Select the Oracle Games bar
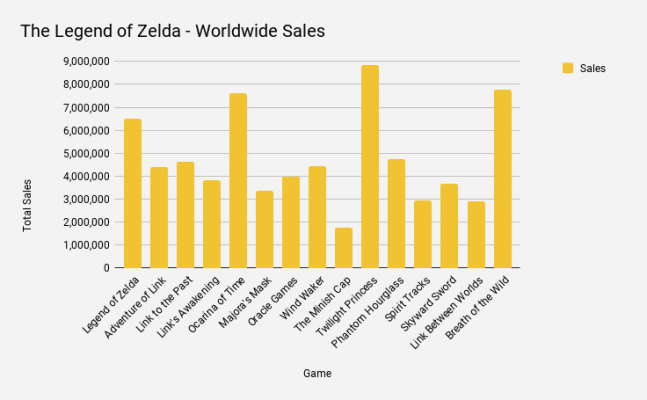Viewport: 647px width, 400px height. (x=291, y=222)
